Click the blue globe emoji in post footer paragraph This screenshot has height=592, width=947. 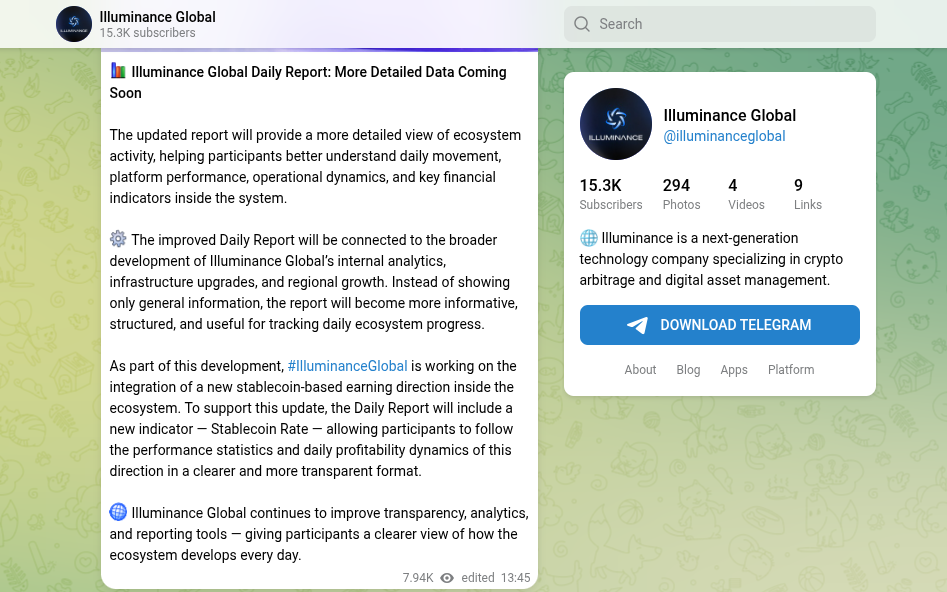(x=118, y=512)
